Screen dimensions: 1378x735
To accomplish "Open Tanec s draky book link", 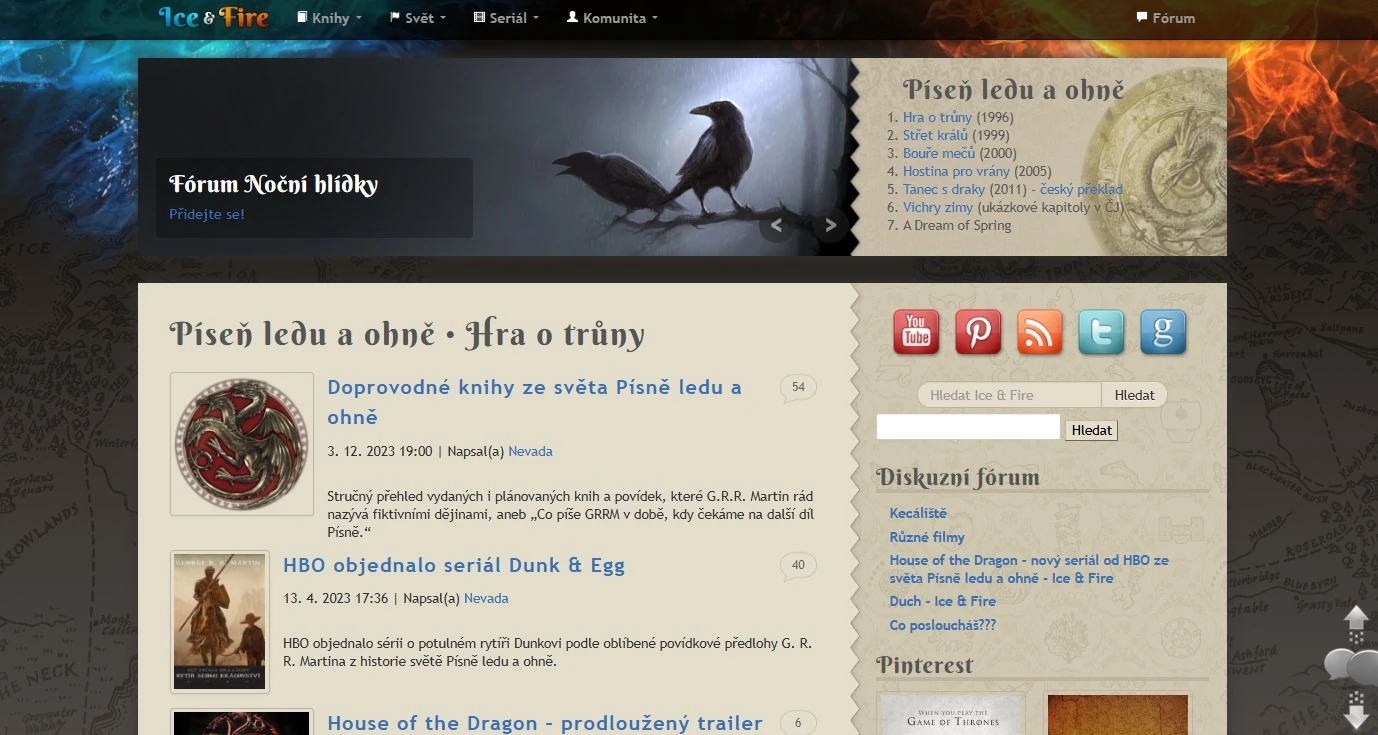I will [x=944, y=189].
